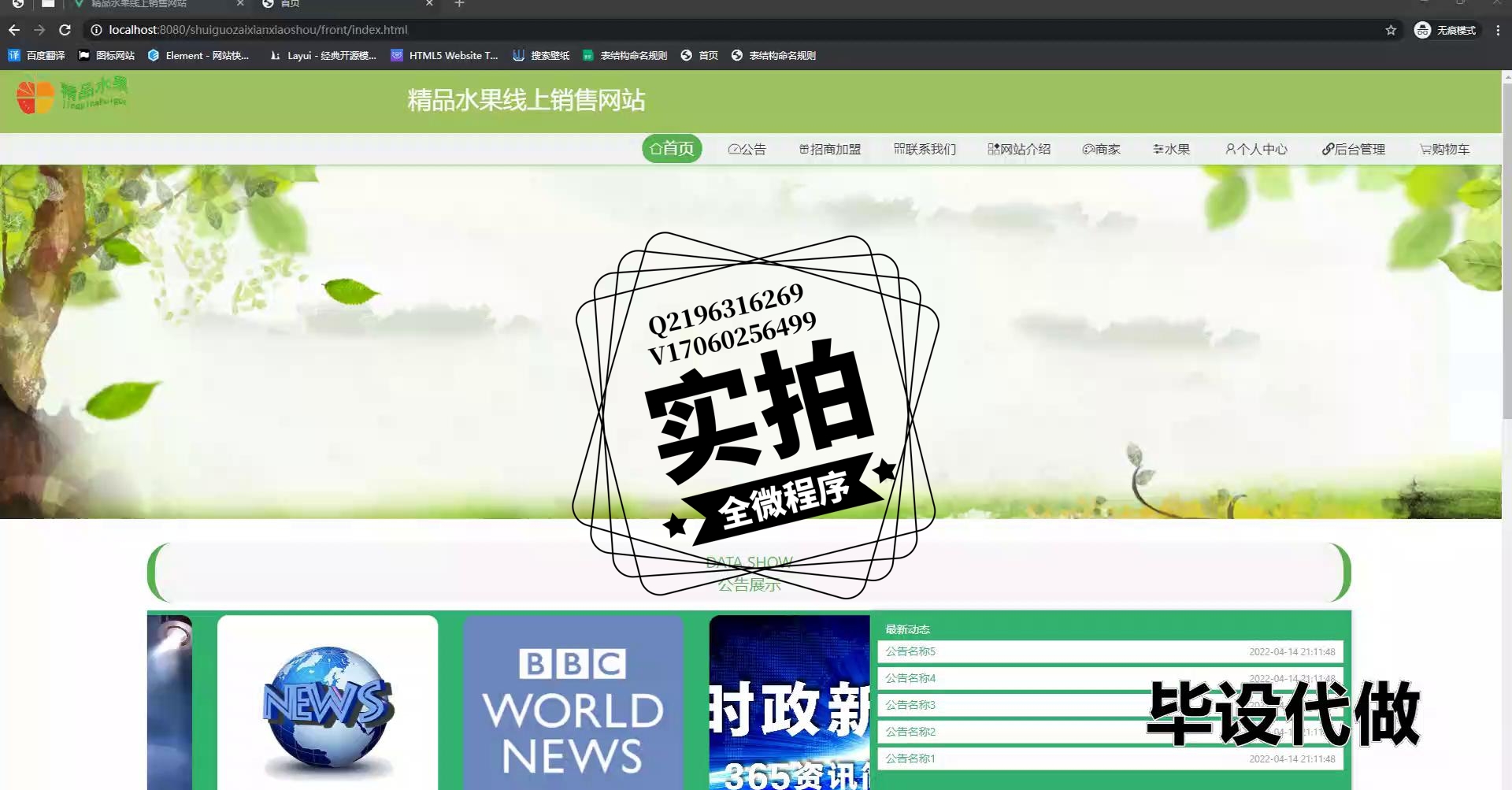Open the 购物车 navigation item
The image size is (1512, 790).
coord(1444,149)
